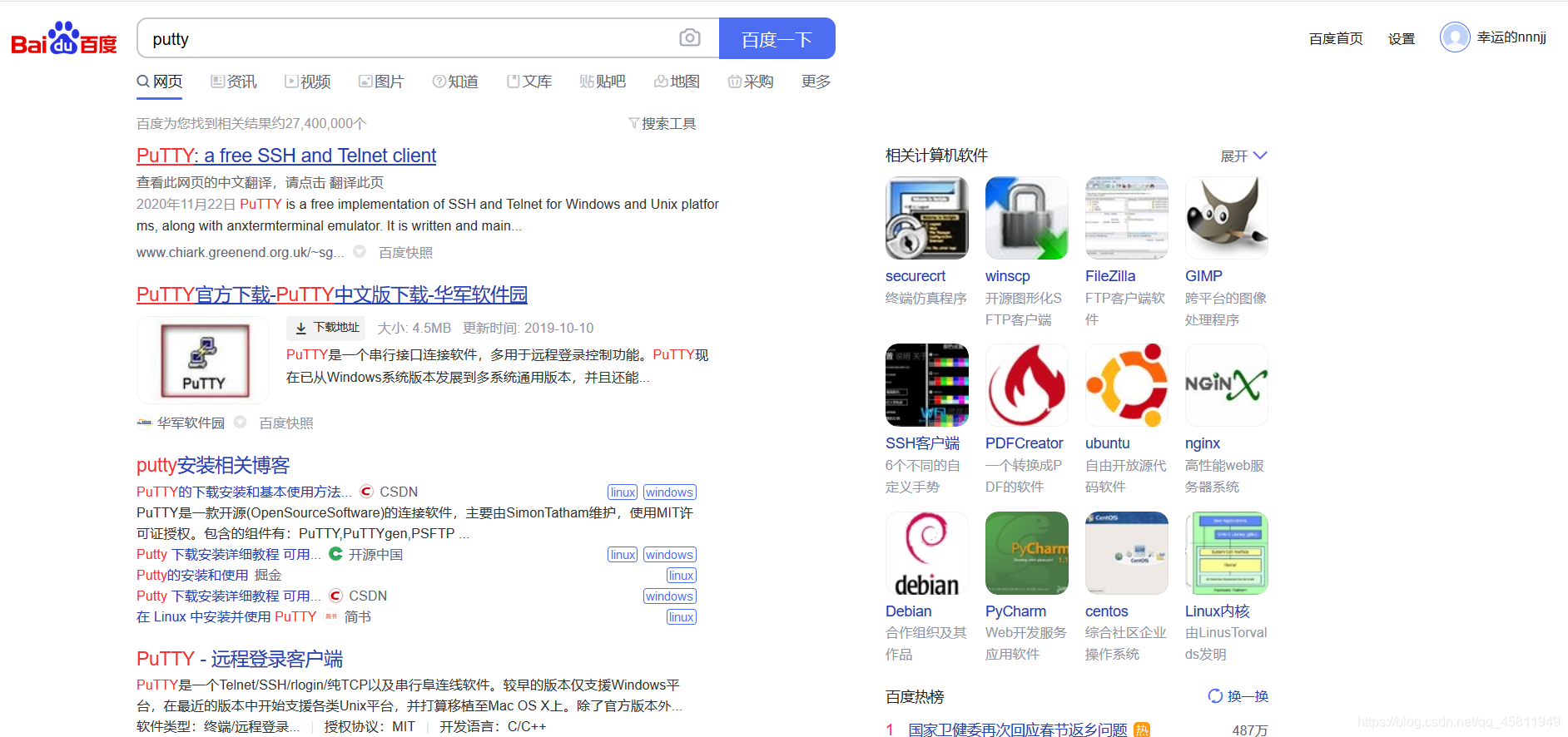
Task: Switch to the 采购 tab
Action: (x=751, y=82)
